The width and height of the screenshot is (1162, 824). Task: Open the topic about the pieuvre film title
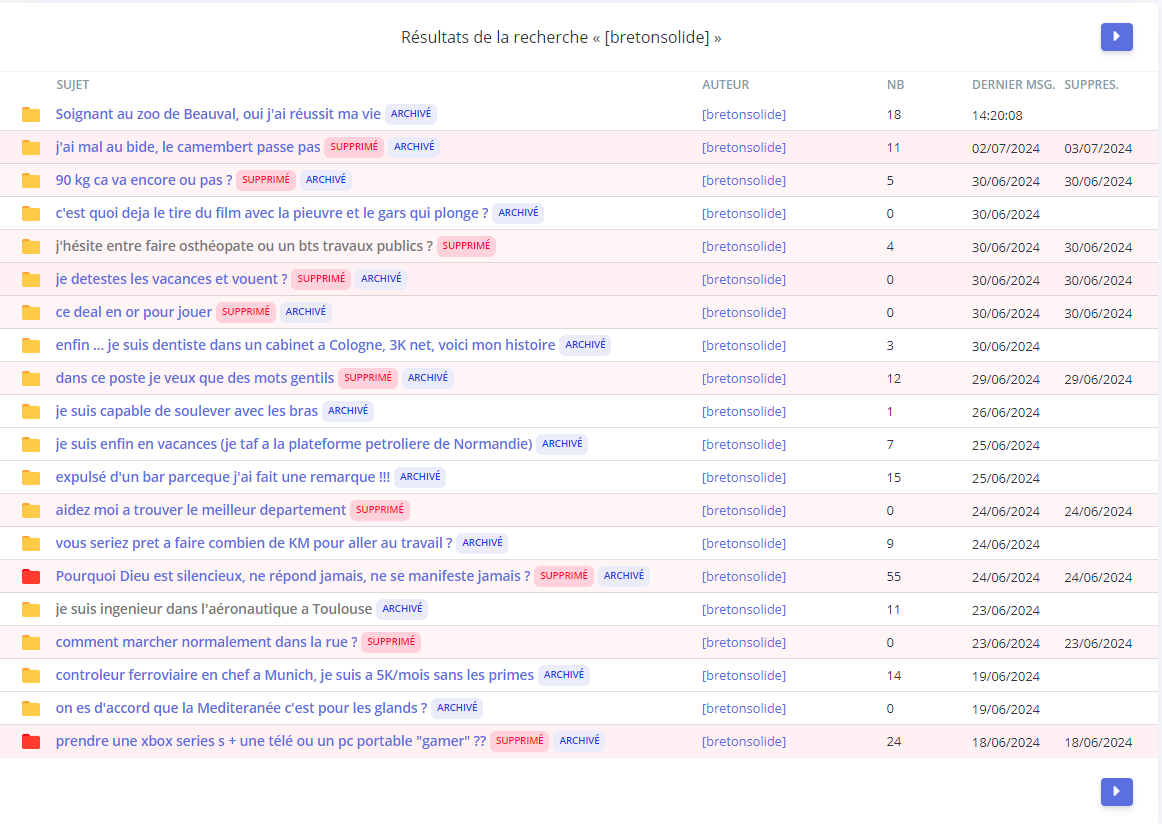(272, 213)
